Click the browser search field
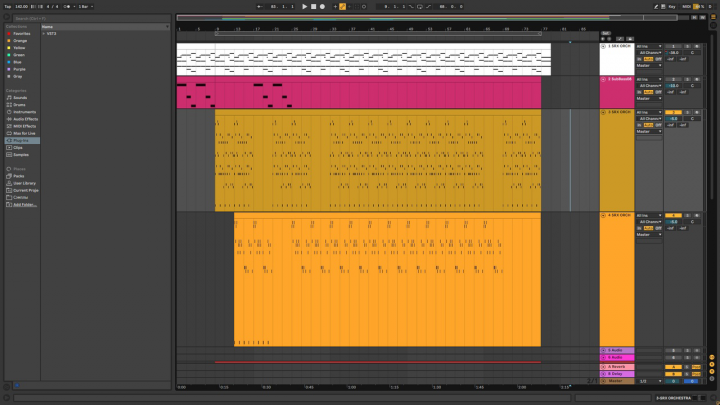 (91, 18)
